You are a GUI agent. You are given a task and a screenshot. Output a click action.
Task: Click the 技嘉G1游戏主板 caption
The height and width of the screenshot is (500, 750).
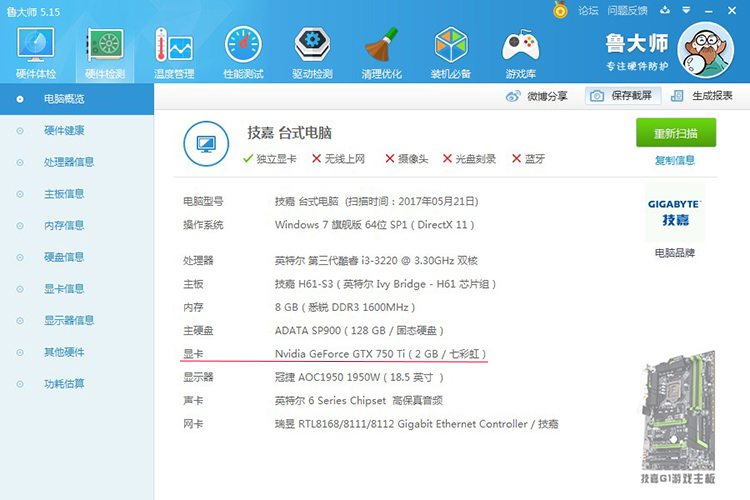click(678, 479)
